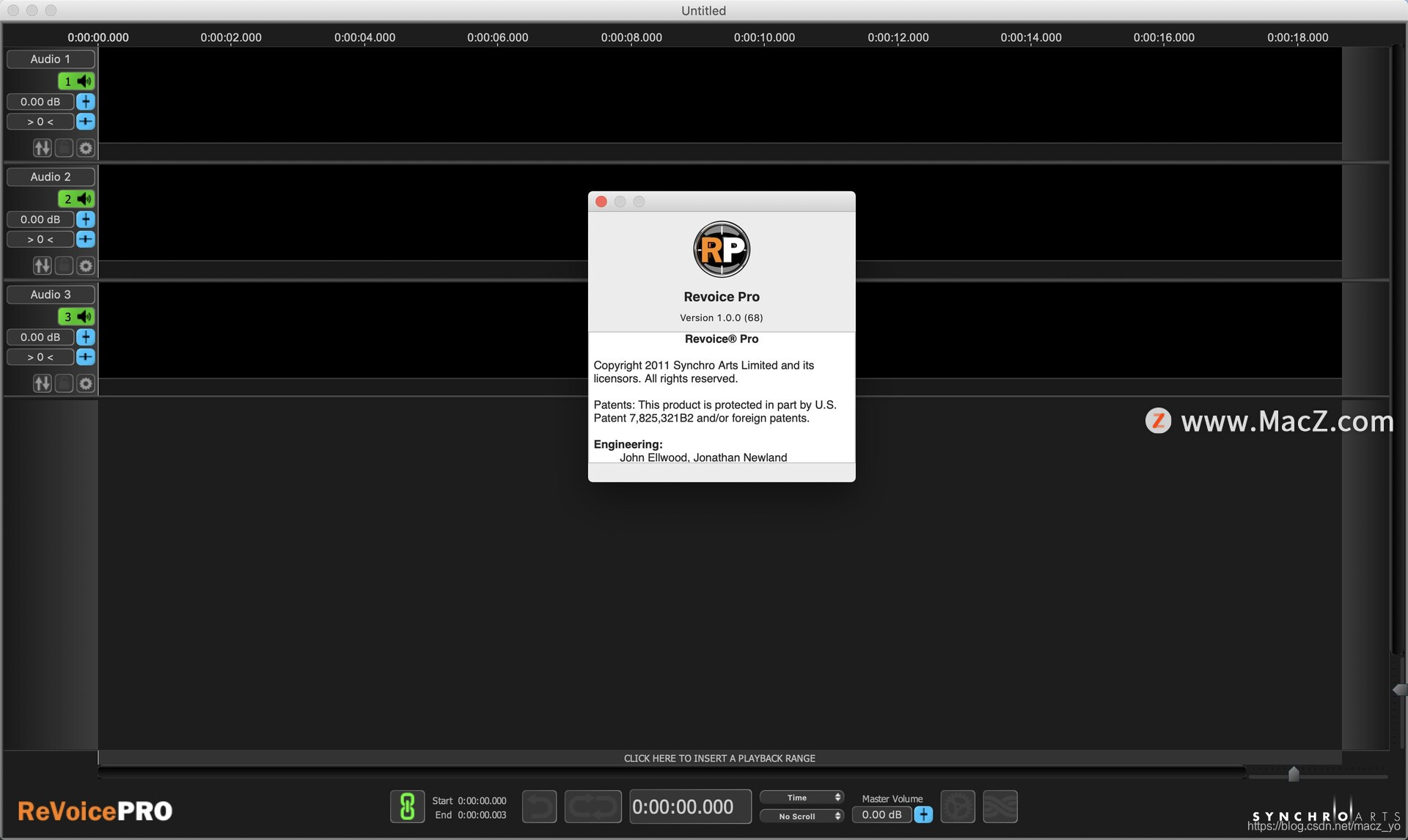
Task: Click the return-to-start arrow button
Action: click(539, 807)
